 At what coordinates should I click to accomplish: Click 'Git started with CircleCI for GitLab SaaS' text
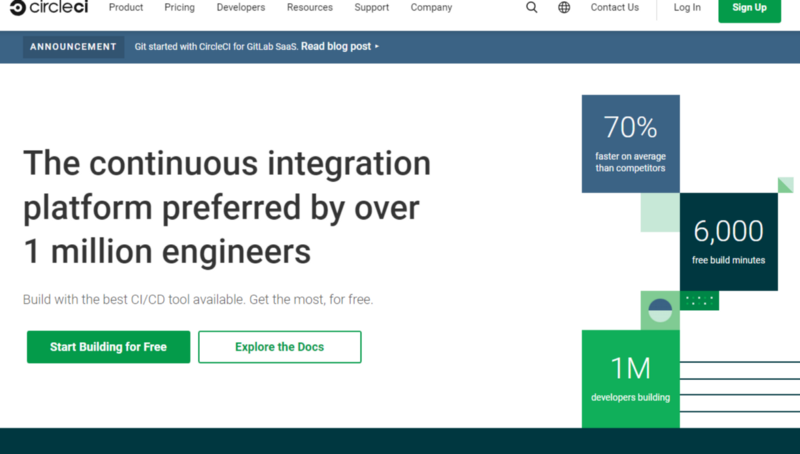[x=216, y=46]
